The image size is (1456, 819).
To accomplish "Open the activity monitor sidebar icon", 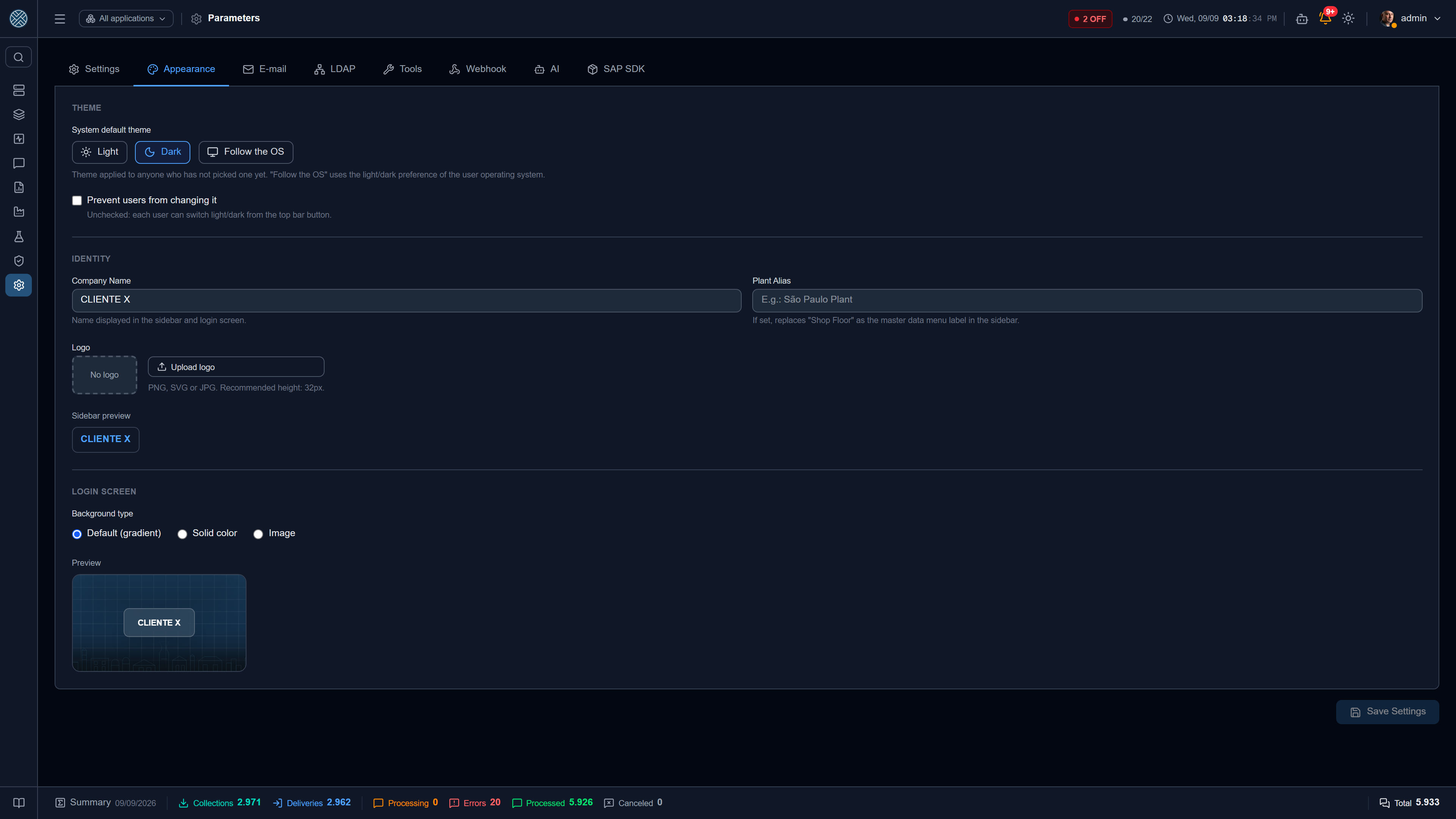I will [x=19, y=139].
